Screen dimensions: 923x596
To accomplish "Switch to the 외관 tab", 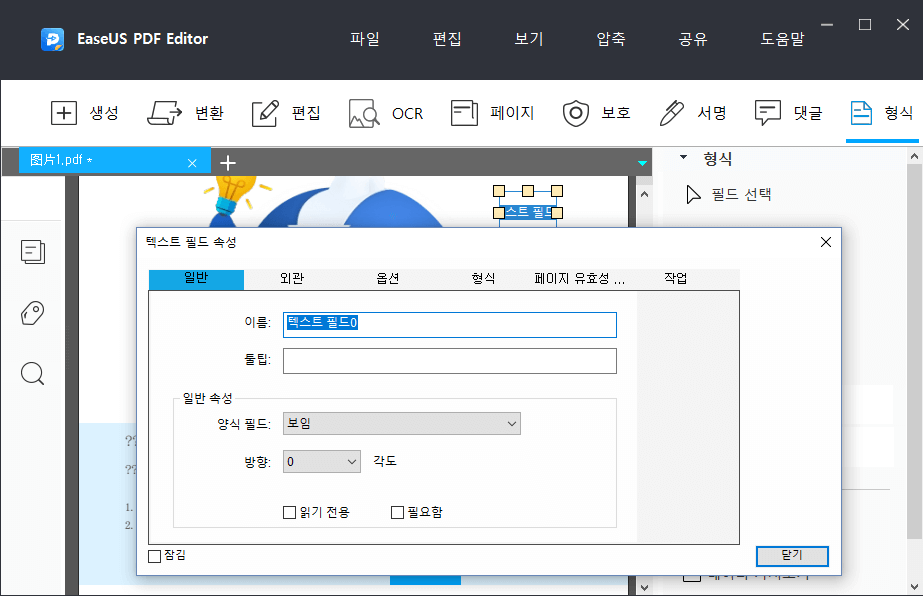I will [291, 279].
